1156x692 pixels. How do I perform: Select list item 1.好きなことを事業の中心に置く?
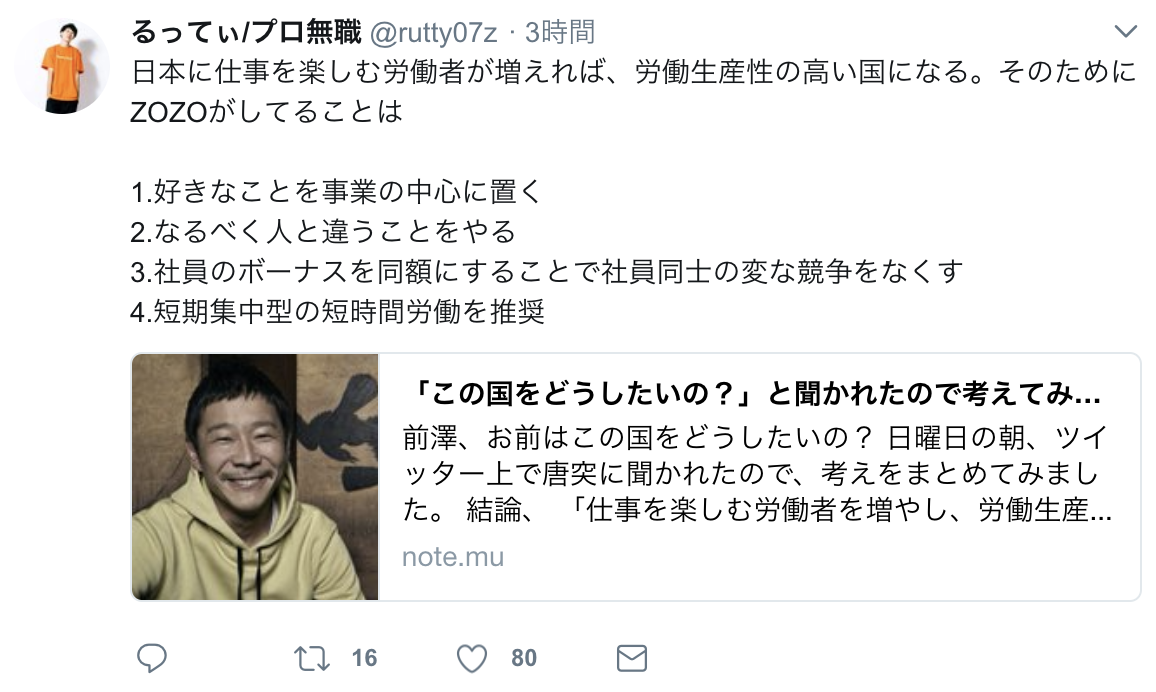(x=337, y=192)
